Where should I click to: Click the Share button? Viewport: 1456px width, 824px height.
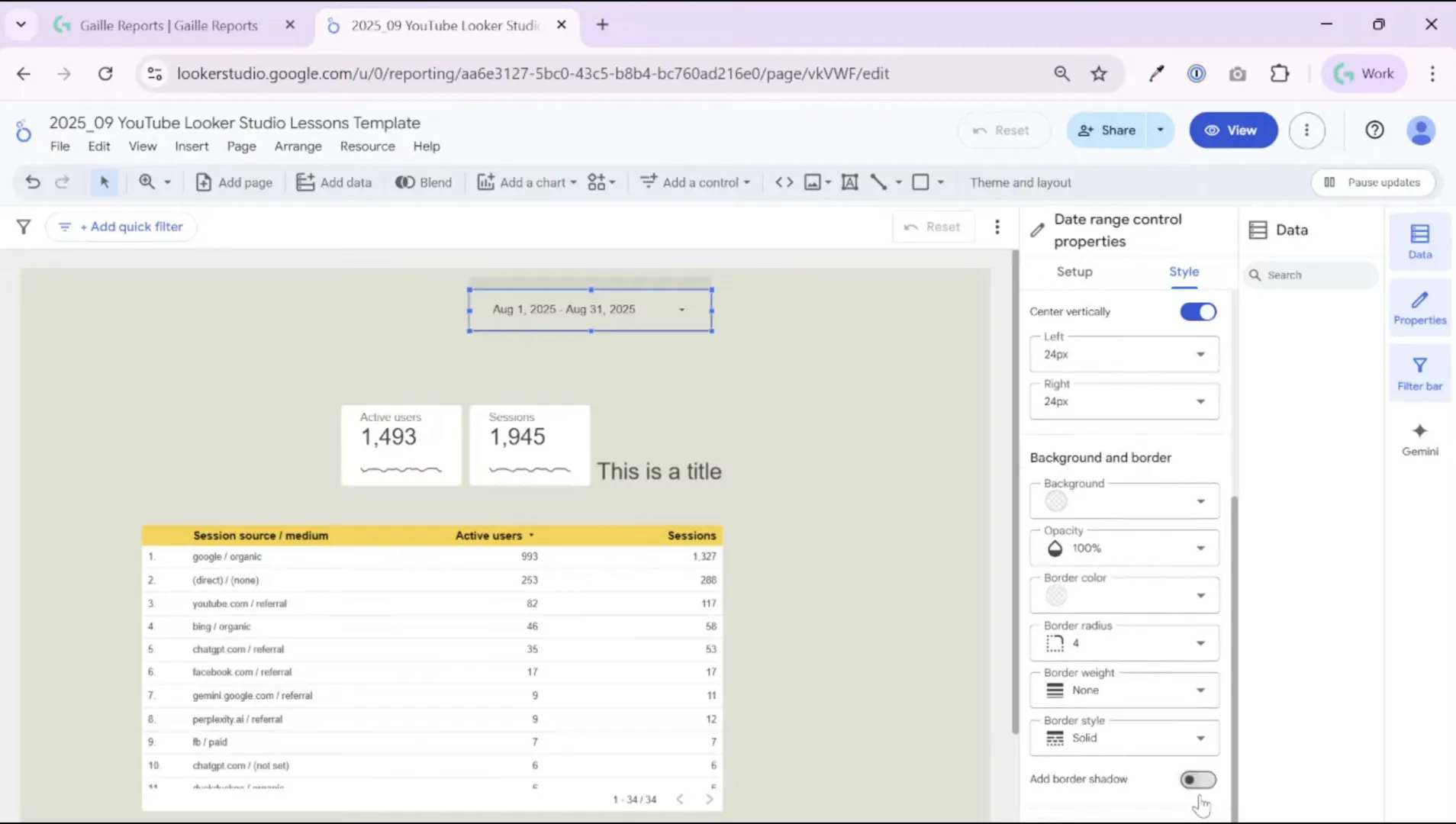coord(1107,130)
